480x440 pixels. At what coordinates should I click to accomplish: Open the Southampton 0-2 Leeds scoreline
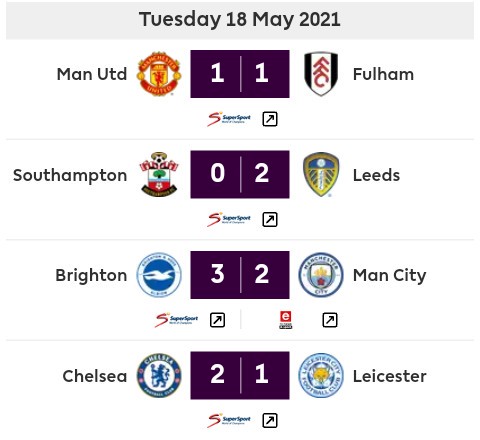(240, 174)
